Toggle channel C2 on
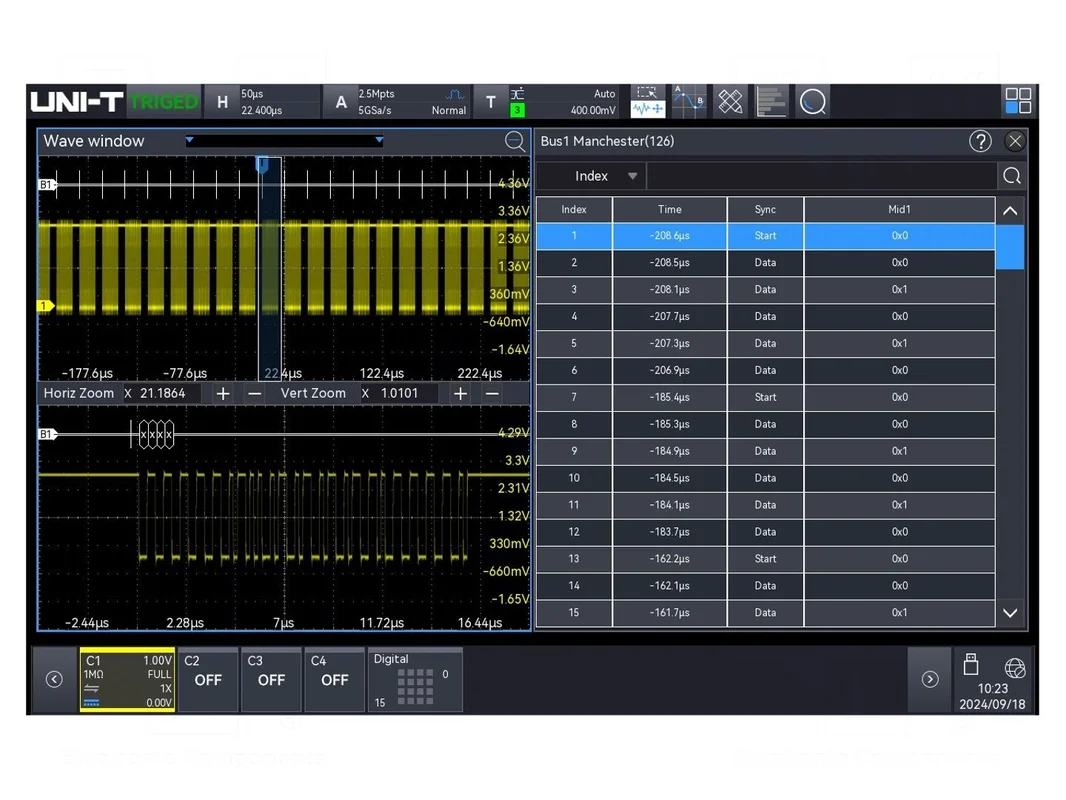The width and height of the screenshot is (1066, 800). (x=207, y=680)
